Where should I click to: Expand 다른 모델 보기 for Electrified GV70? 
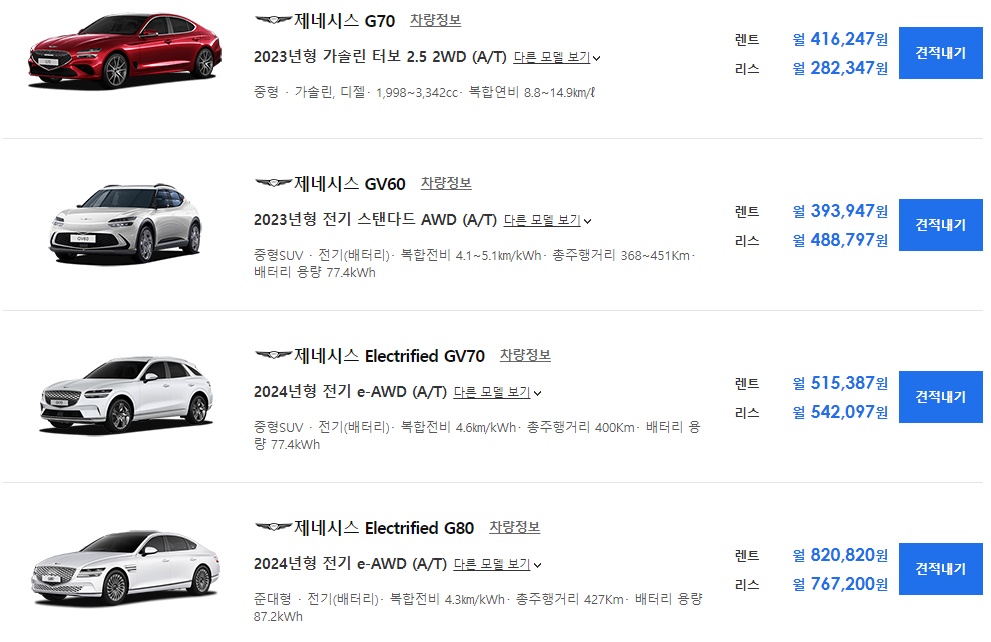tap(497, 392)
